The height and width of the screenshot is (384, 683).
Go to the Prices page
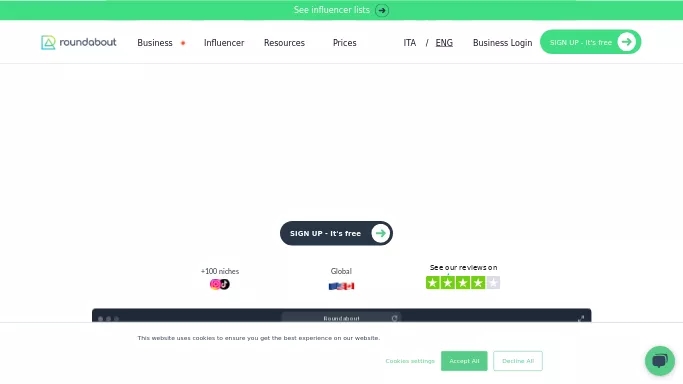tap(345, 43)
